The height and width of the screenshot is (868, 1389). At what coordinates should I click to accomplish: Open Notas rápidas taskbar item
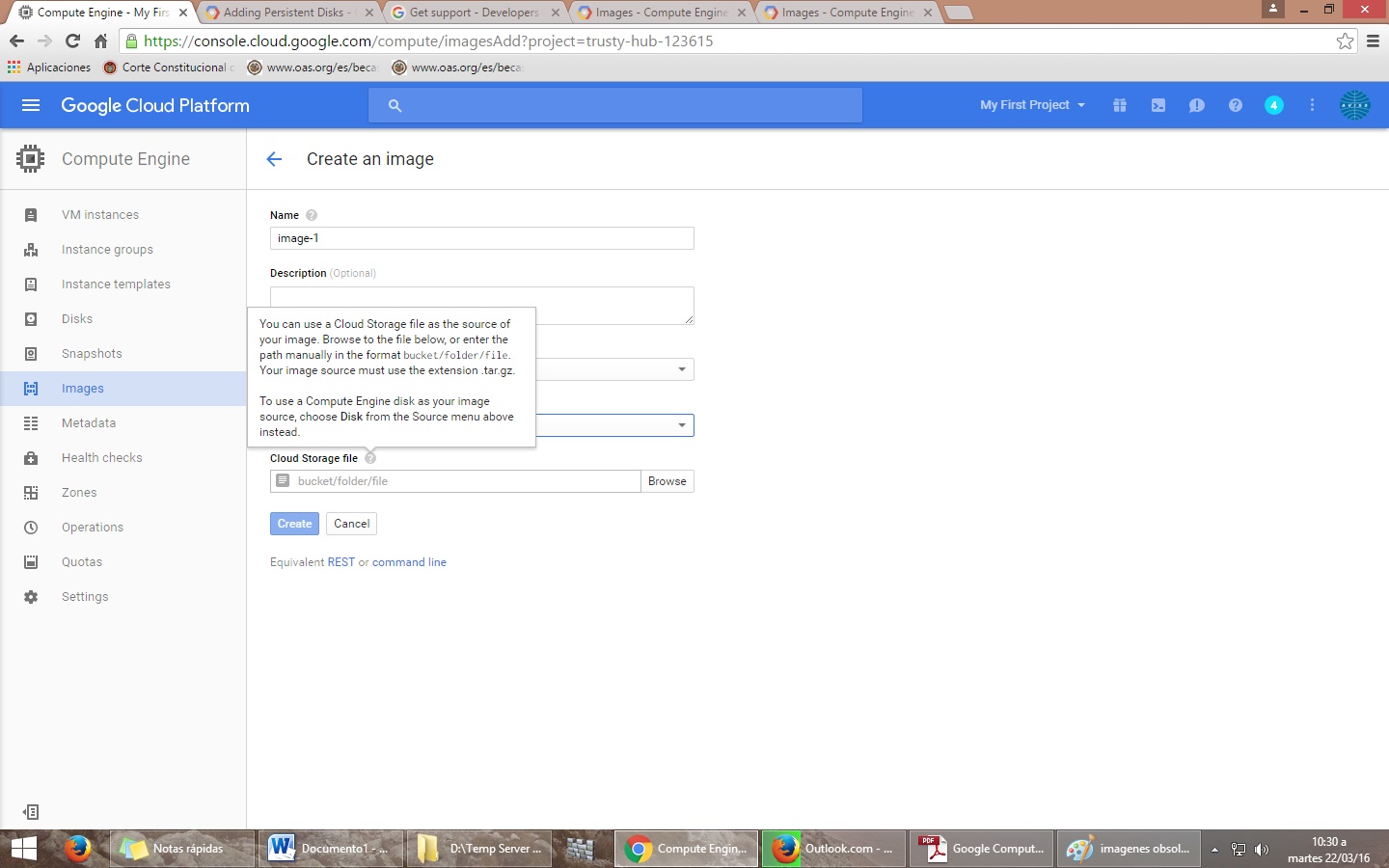point(183,849)
